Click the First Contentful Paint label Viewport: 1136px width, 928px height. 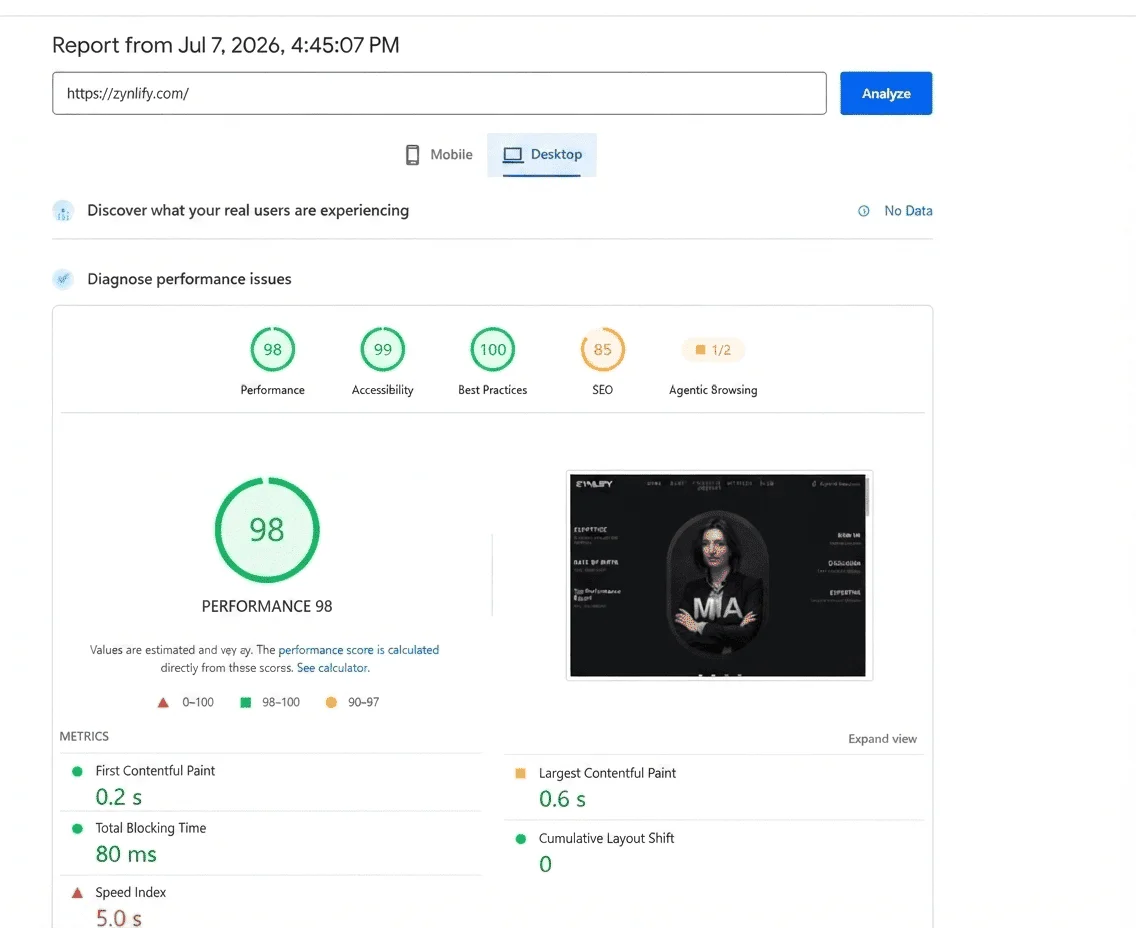[x=155, y=771]
